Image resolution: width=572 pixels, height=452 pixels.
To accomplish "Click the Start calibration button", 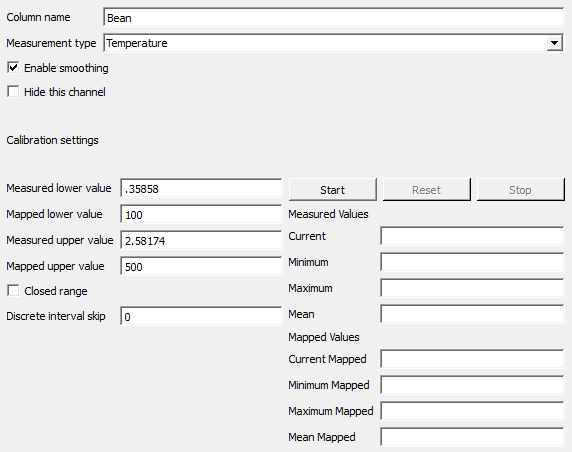I will [x=332, y=190].
